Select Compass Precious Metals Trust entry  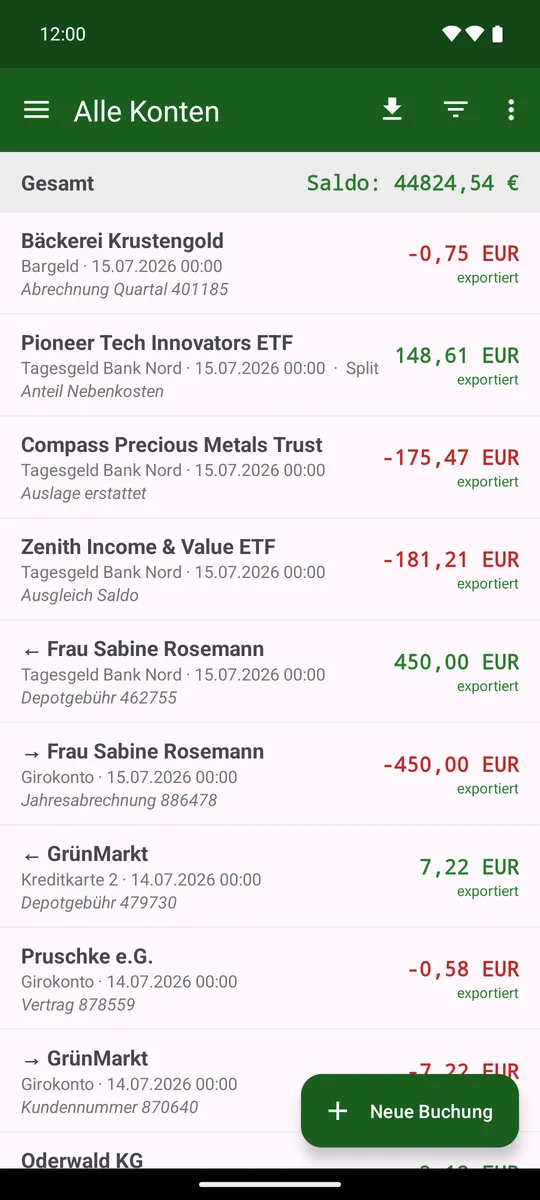270,468
